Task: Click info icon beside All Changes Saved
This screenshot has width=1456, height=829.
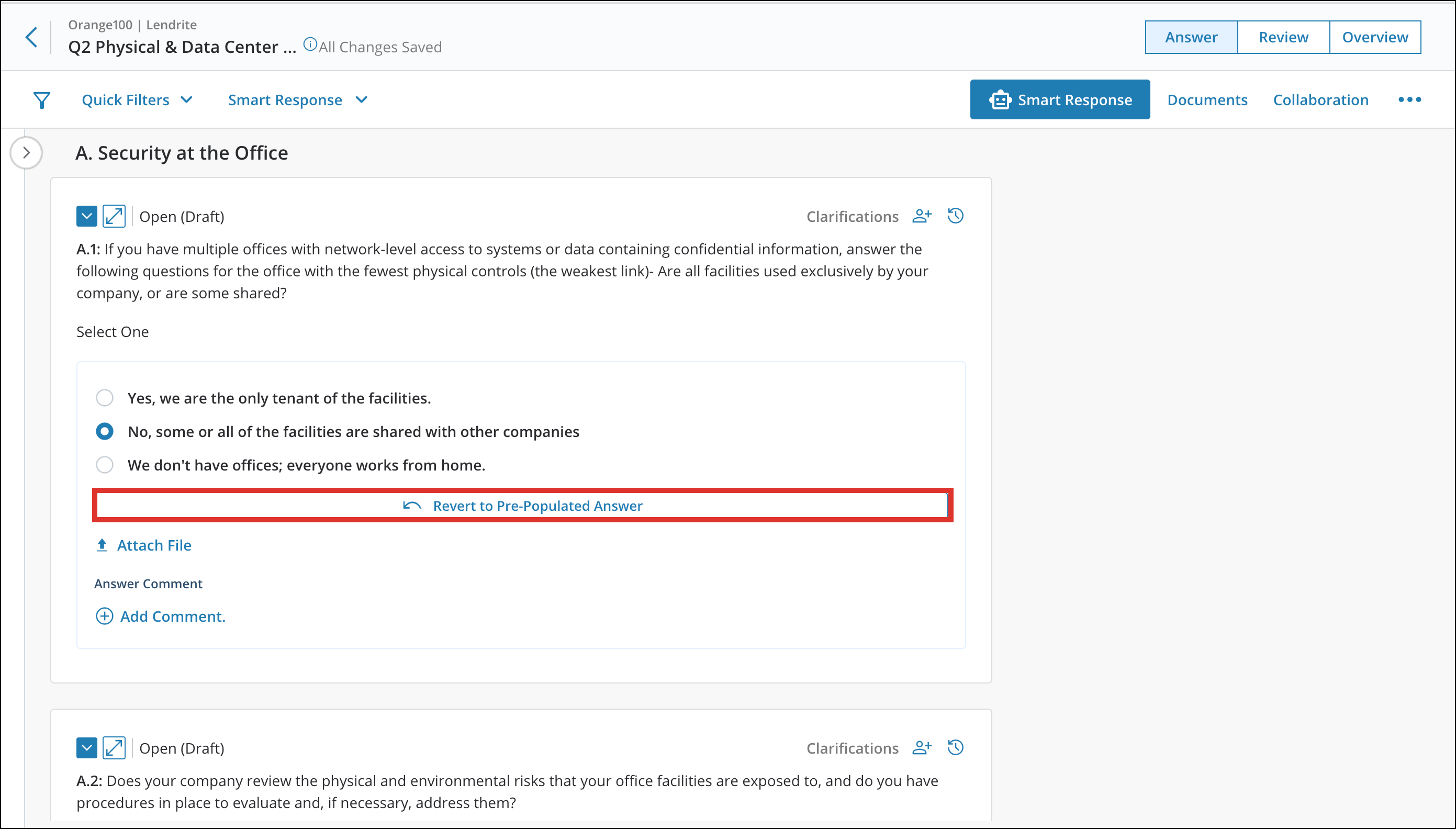Action: (310, 44)
